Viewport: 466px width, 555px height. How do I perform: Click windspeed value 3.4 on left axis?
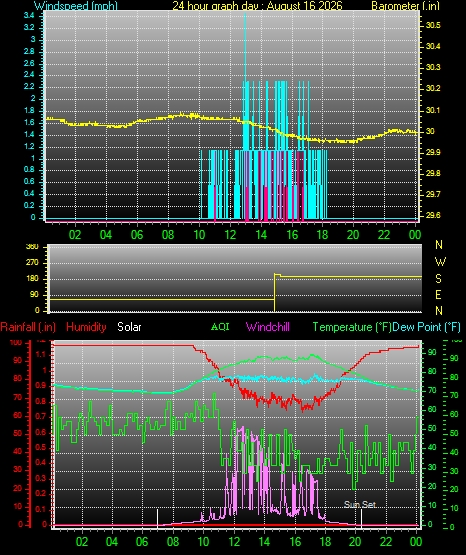point(29,15)
